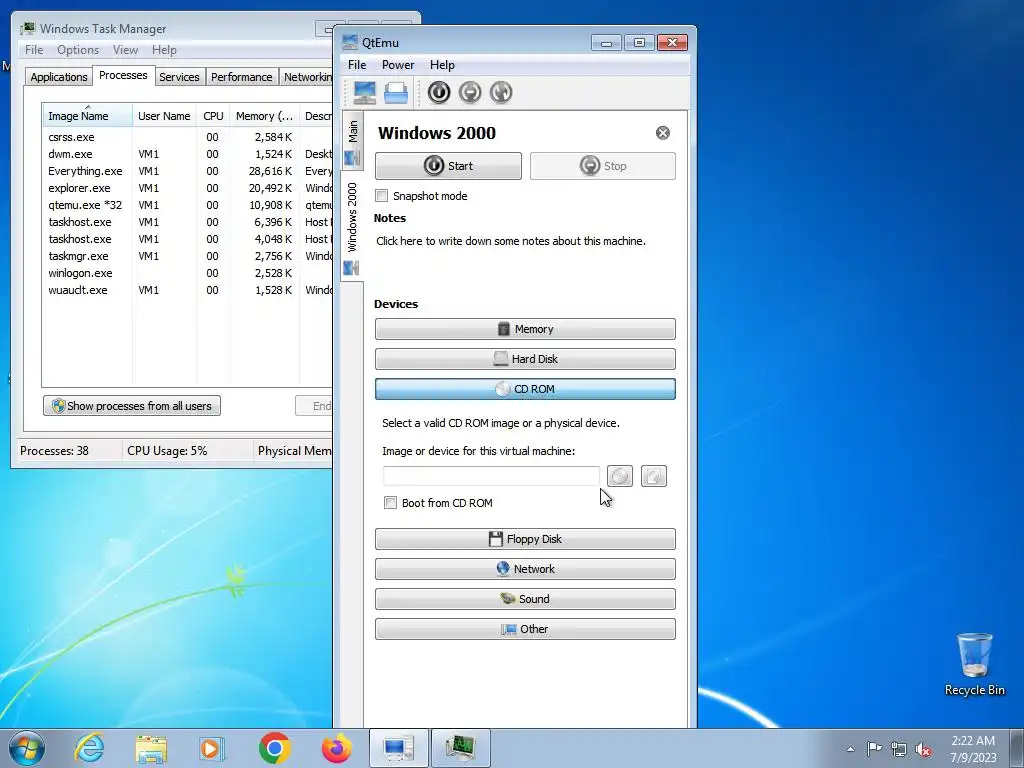This screenshot has height=768, width=1024.
Task: Expand the Network device section
Action: 525,569
